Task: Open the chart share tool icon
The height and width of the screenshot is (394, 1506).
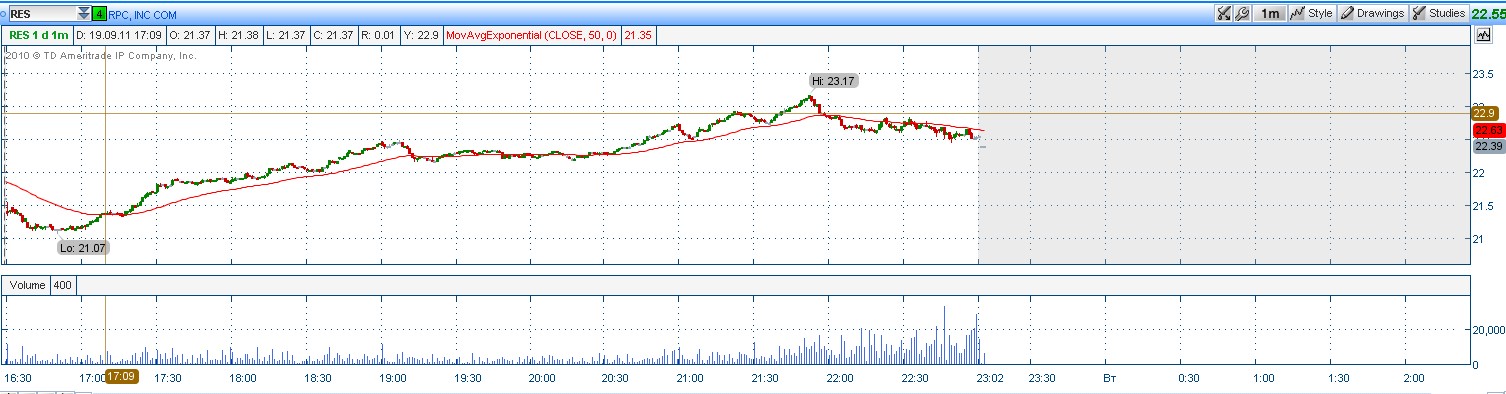Action: (1222, 13)
